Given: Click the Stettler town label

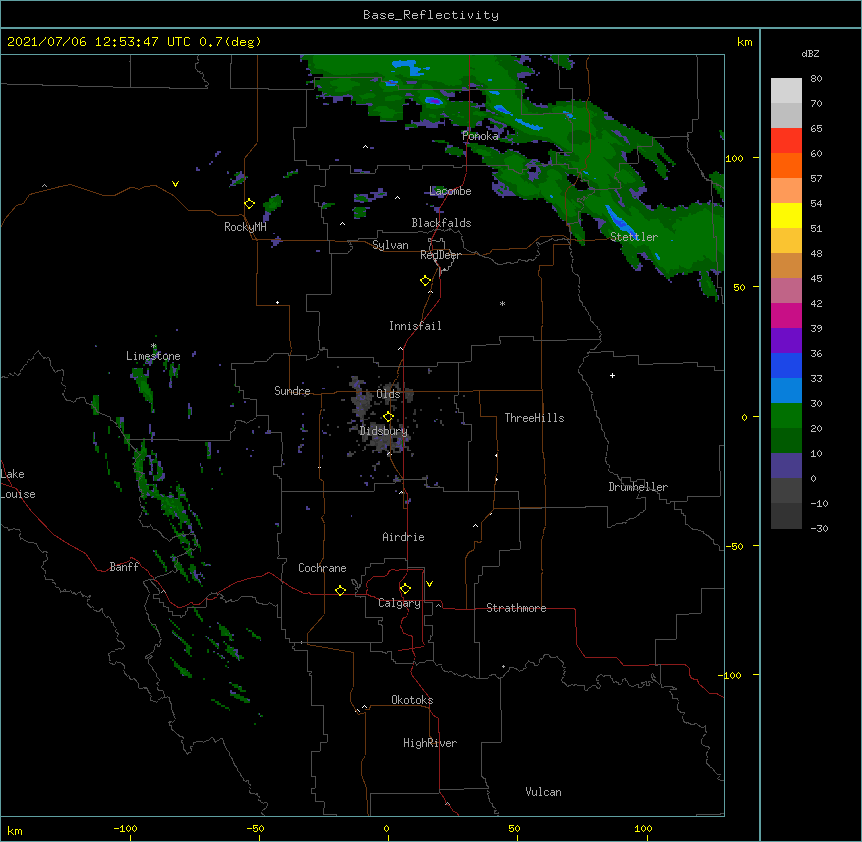Looking at the screenshot, I should pyautogui.click(x=634, y=237).
